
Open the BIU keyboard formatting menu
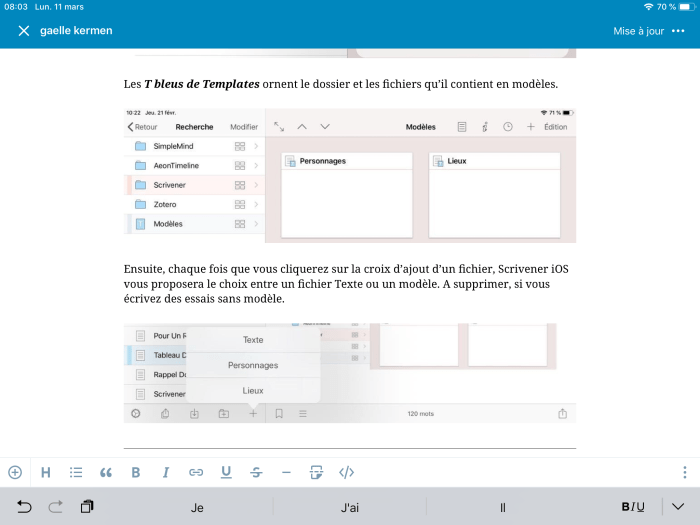pyautogui.click(x=633, y=507)
